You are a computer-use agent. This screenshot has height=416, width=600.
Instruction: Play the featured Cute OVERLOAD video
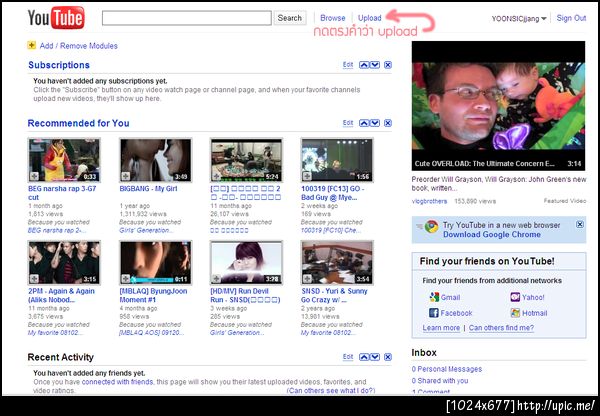(498, 106)
